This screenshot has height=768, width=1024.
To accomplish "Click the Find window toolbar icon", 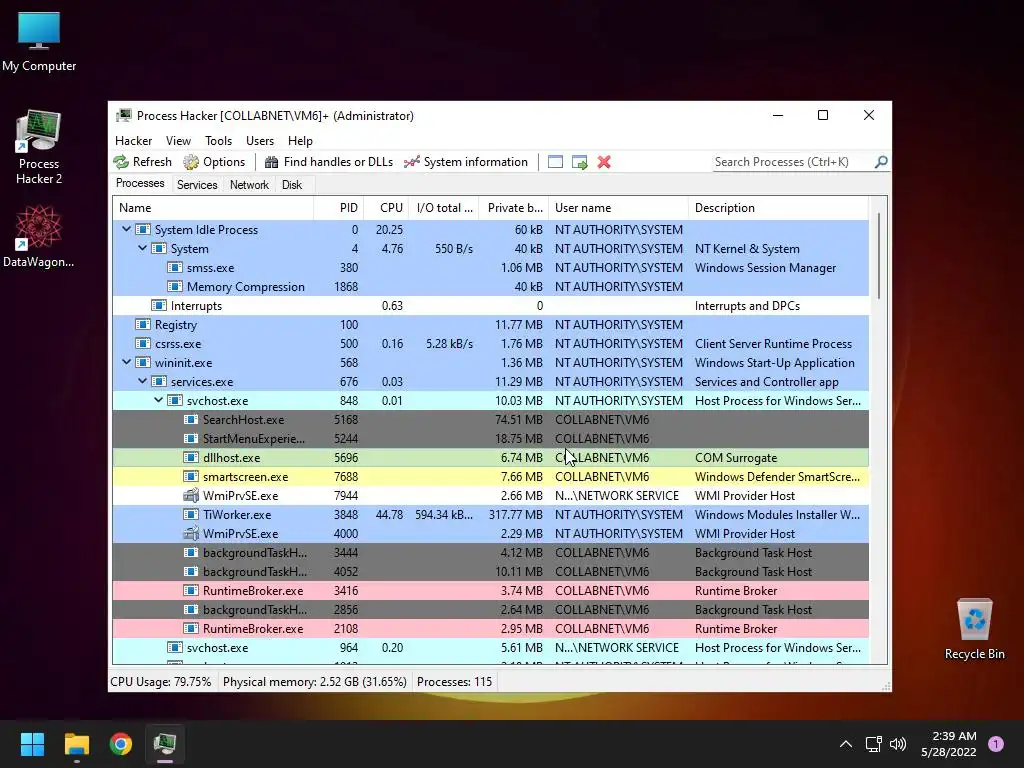I will [555, 162].
